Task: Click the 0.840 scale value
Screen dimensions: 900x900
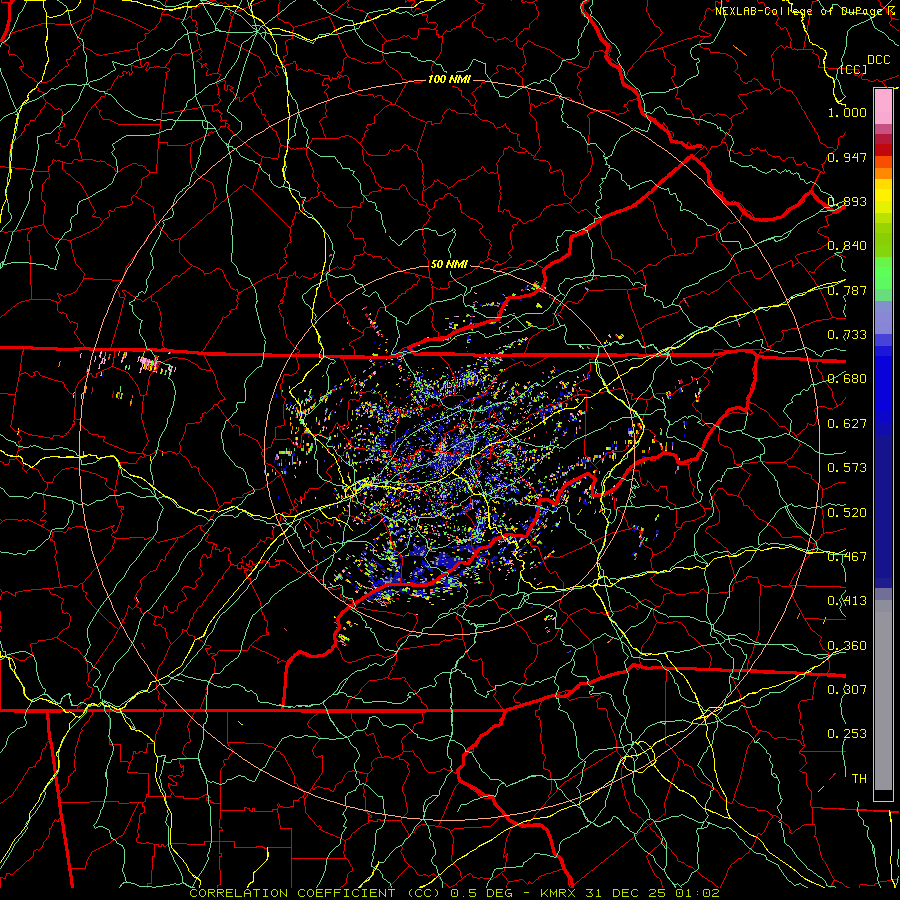Action: click(847, 246)
